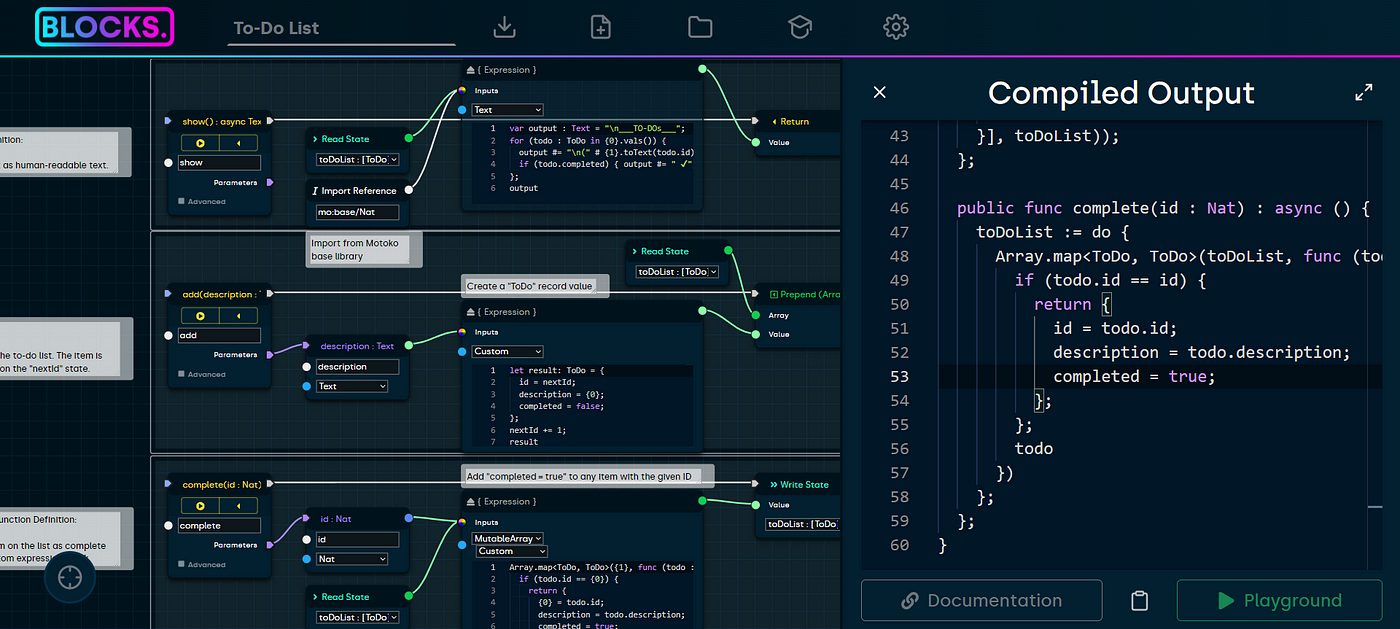Open toDoList dropdown in Write State node
Screen dimensions: 1400x629
tap(802, 524)
